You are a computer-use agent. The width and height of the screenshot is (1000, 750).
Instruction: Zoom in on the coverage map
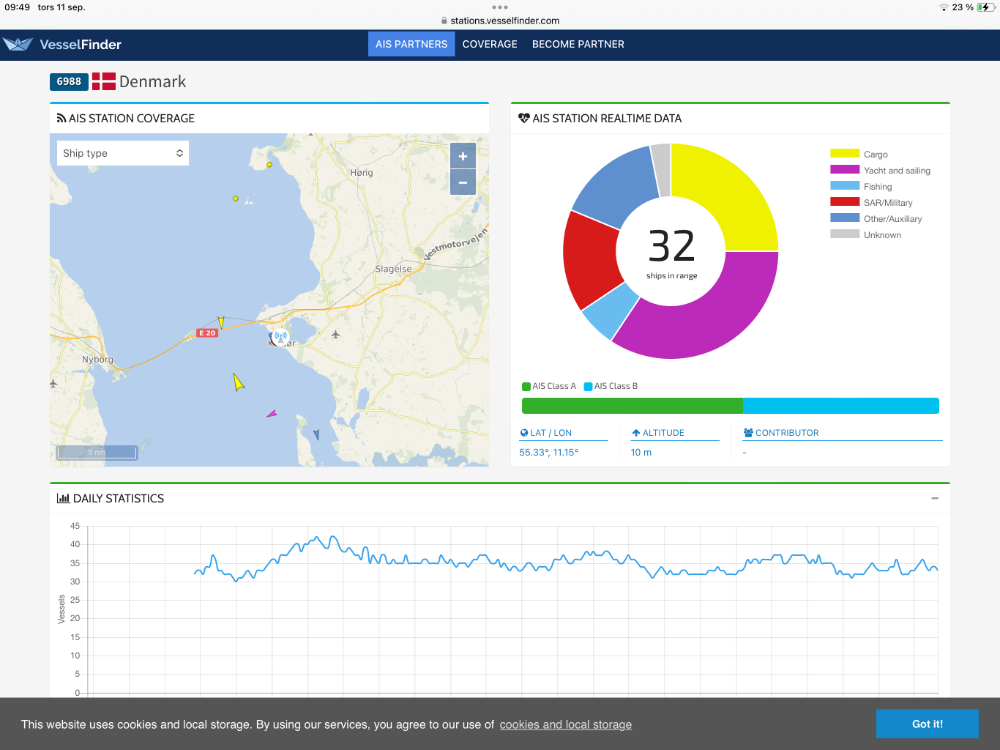click(462, 156)
